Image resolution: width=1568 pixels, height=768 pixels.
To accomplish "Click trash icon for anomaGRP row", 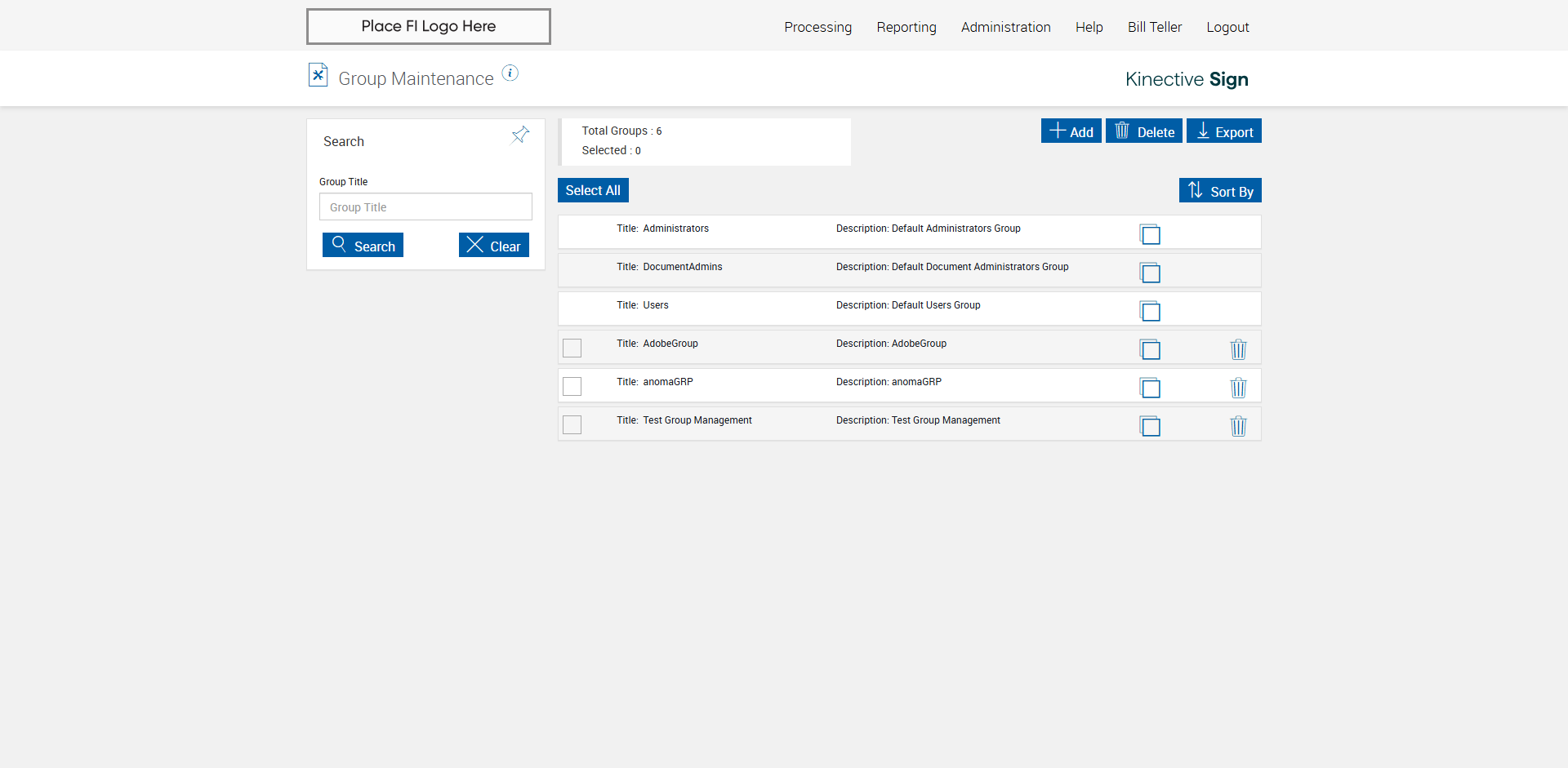I will pyautogui.click(x=1238, y=388).
